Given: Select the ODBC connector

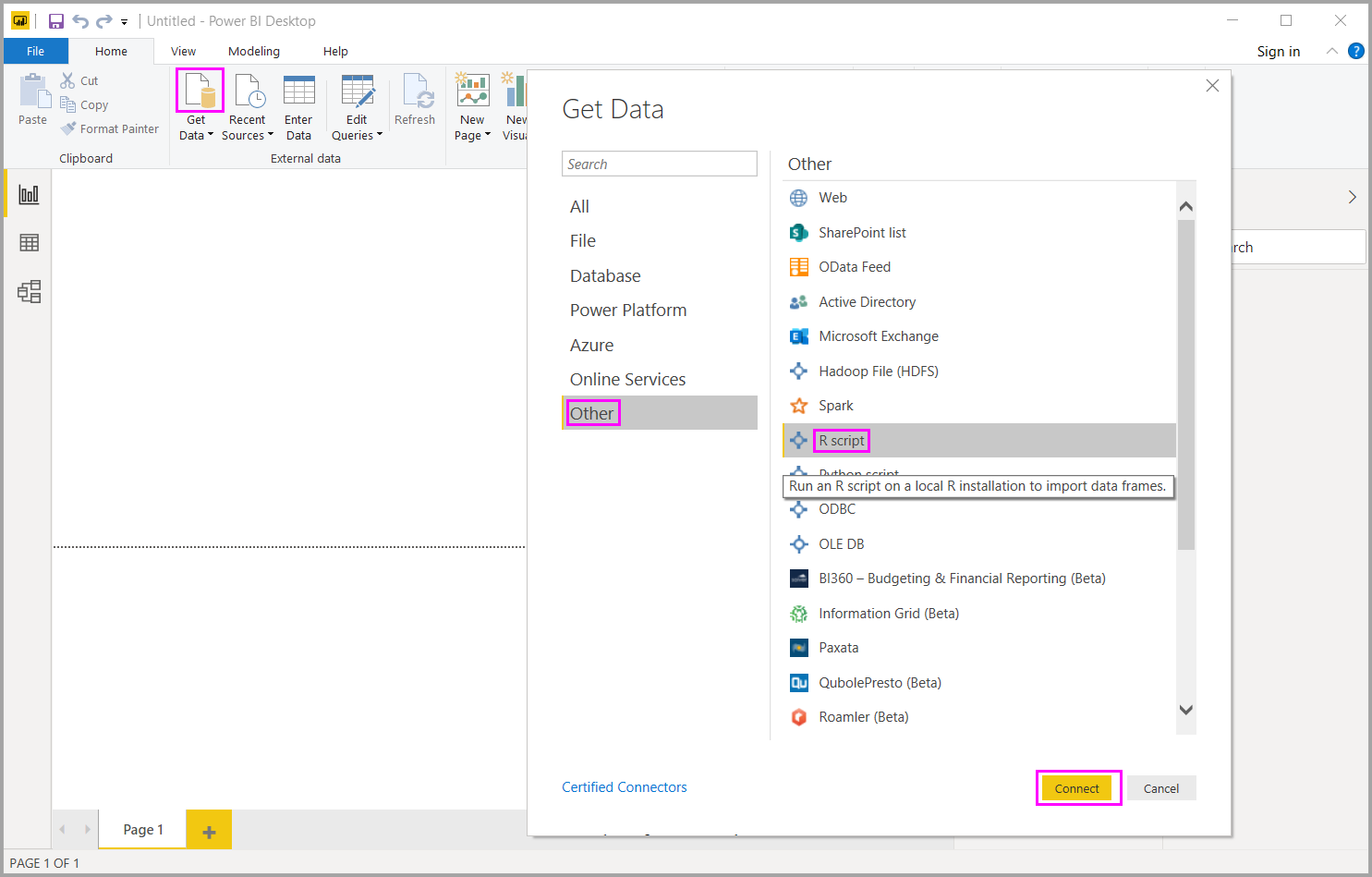Looking at the screenshot, I should click(x=979, y=509).
